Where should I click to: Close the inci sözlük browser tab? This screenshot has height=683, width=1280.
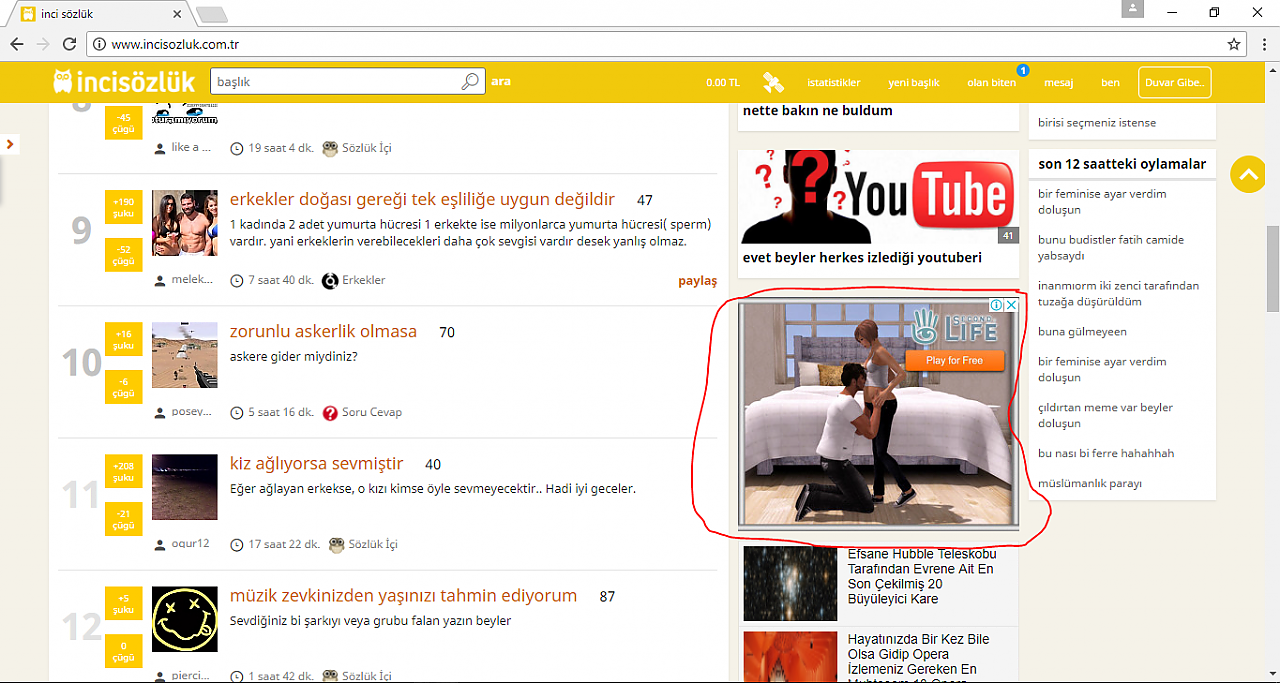tap(178, 14)
